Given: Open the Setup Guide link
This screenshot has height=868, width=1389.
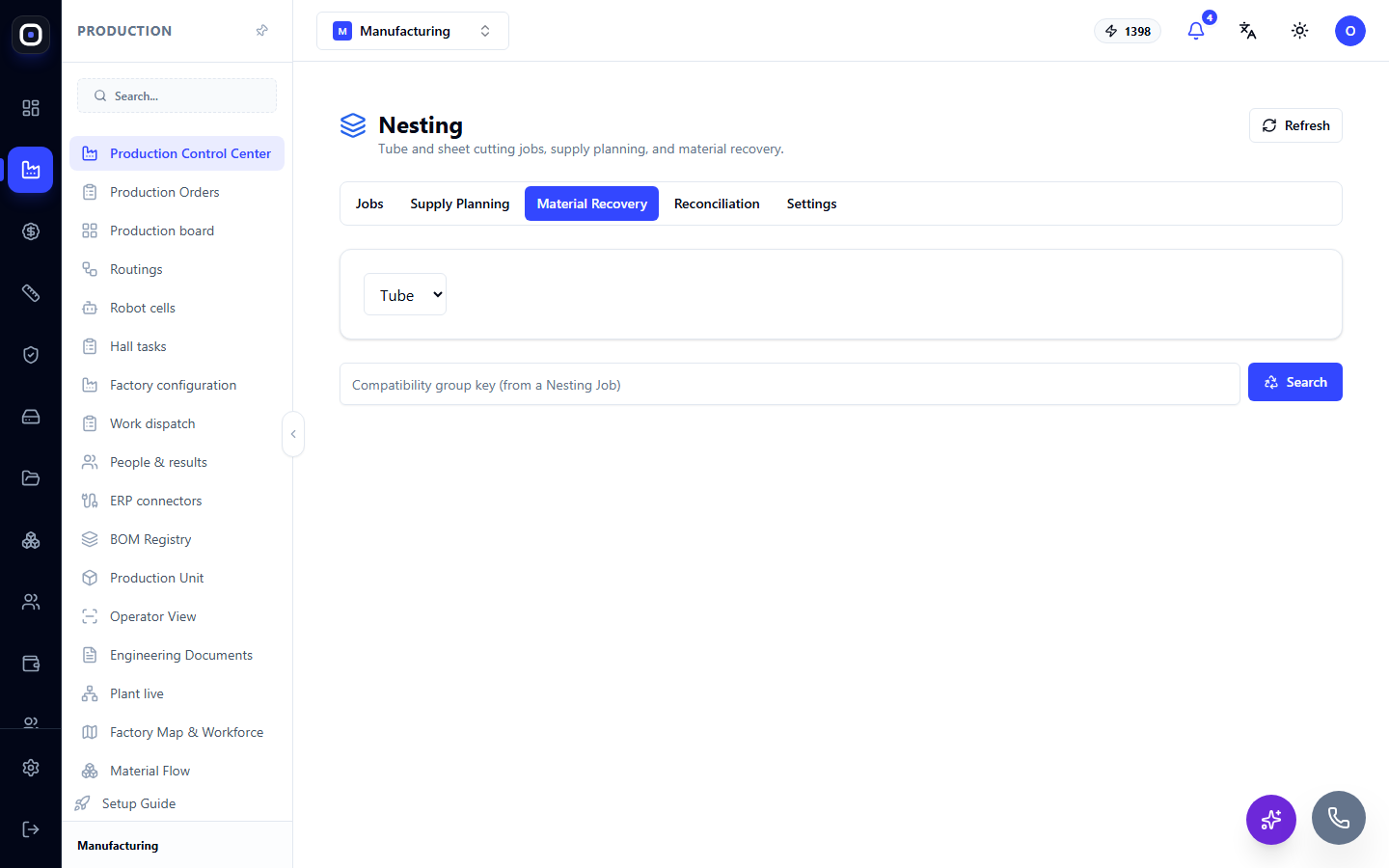Looking at the screenshot, I should (139, 803).
